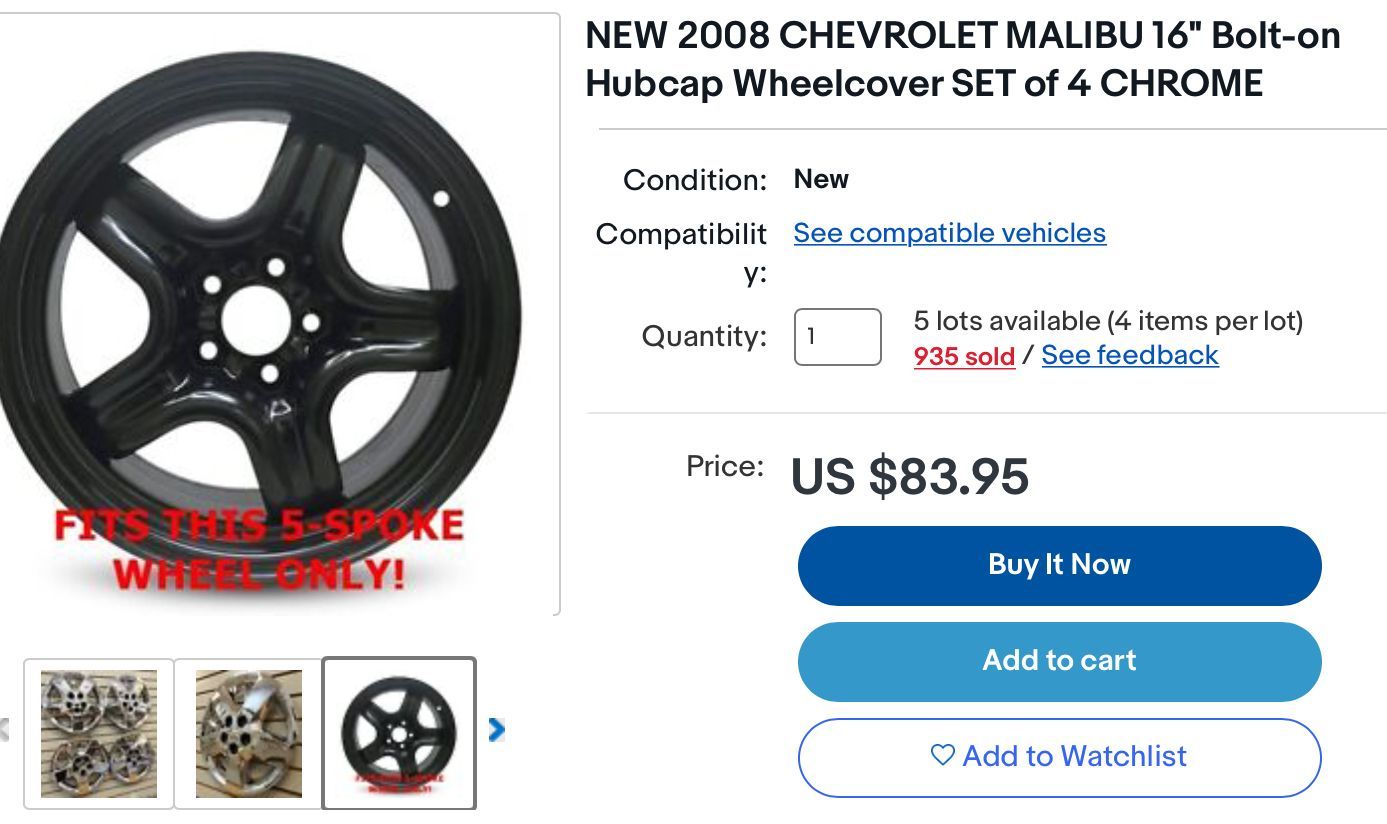The image size is (1387, 824).
Task: Click the Price label
Action: pyautogui.click(x=724, y=466)
